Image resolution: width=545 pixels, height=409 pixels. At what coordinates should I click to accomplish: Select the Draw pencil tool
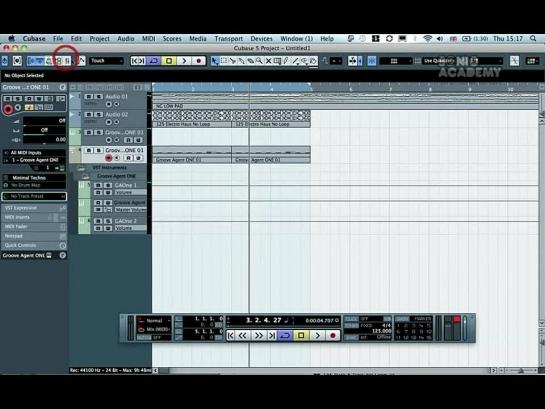[286, 61]
